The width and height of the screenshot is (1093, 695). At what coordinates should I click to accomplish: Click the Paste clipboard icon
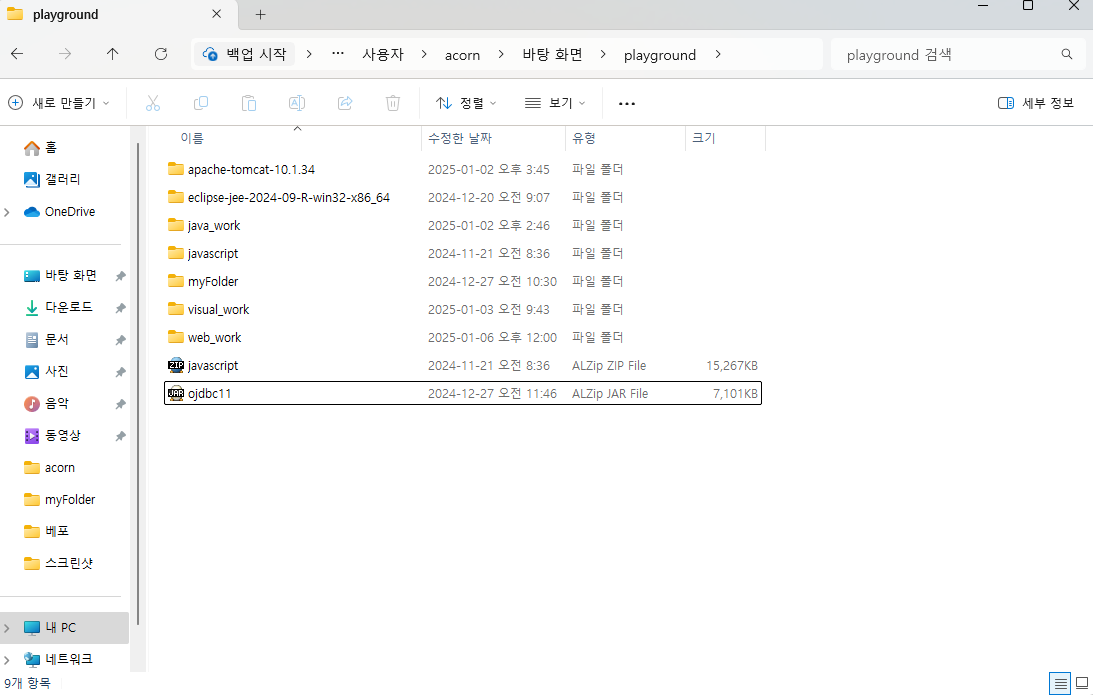click(249, 103)
